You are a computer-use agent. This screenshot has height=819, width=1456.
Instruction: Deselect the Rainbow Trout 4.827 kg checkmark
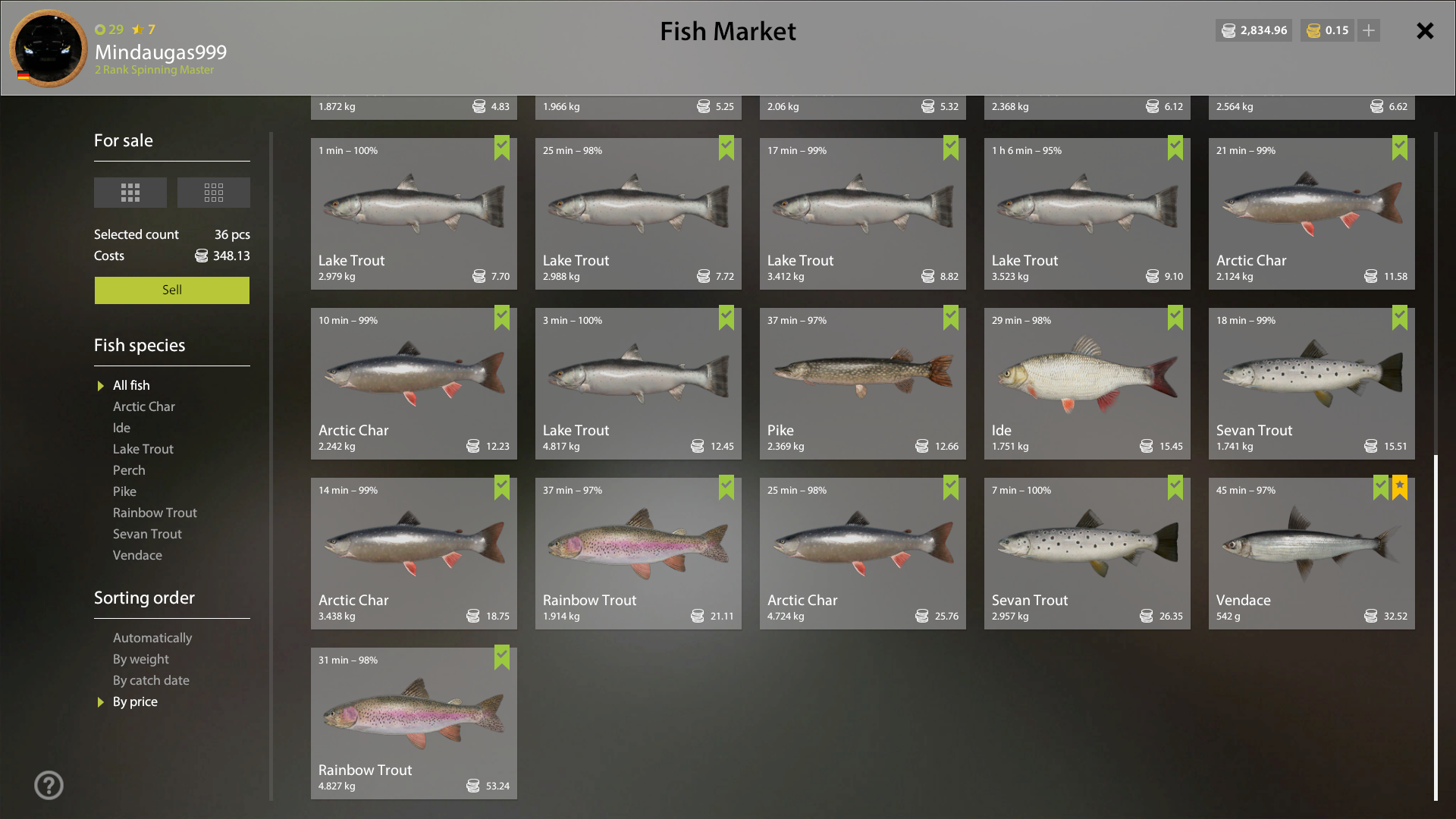pos(502,657)
